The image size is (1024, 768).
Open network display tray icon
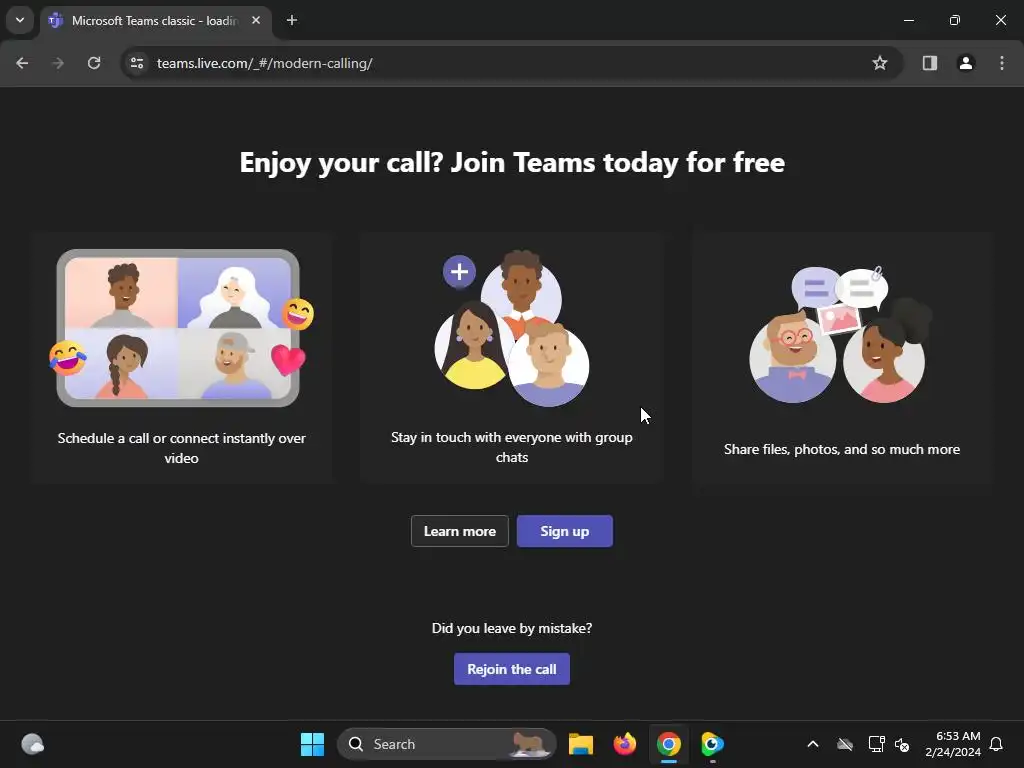tap(876, 744)
